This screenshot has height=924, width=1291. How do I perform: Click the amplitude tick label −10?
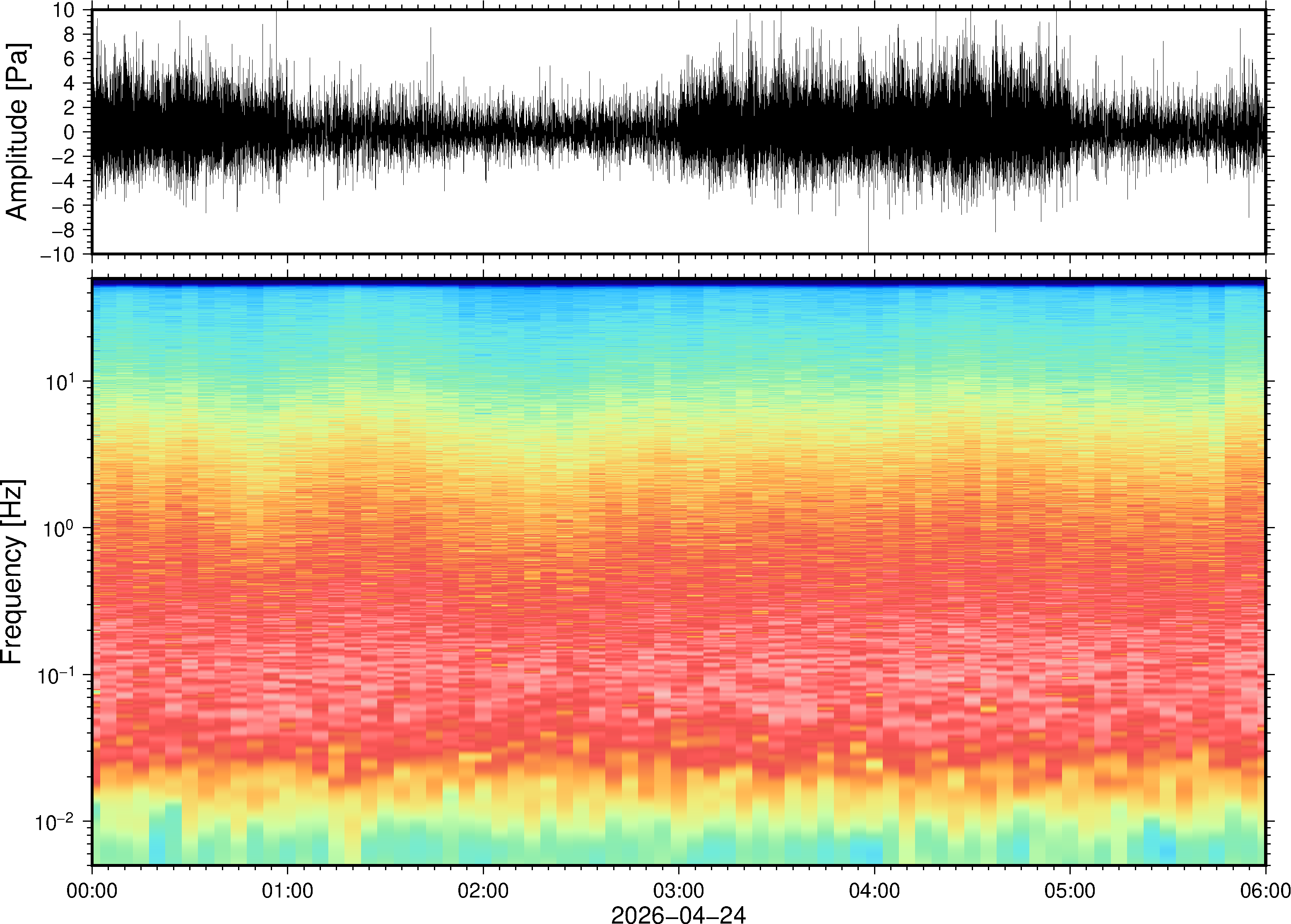[58, 254]
